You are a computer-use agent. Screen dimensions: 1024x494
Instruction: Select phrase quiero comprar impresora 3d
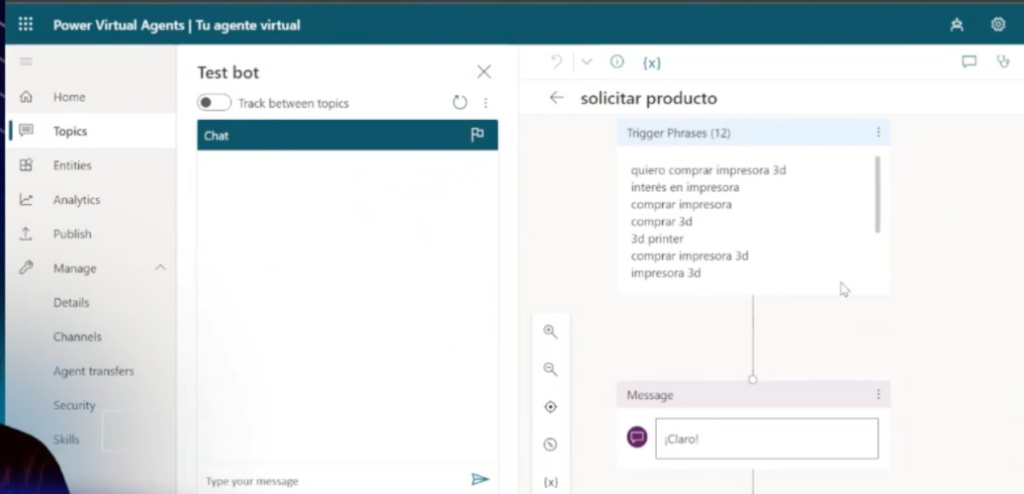coord(709,170)
